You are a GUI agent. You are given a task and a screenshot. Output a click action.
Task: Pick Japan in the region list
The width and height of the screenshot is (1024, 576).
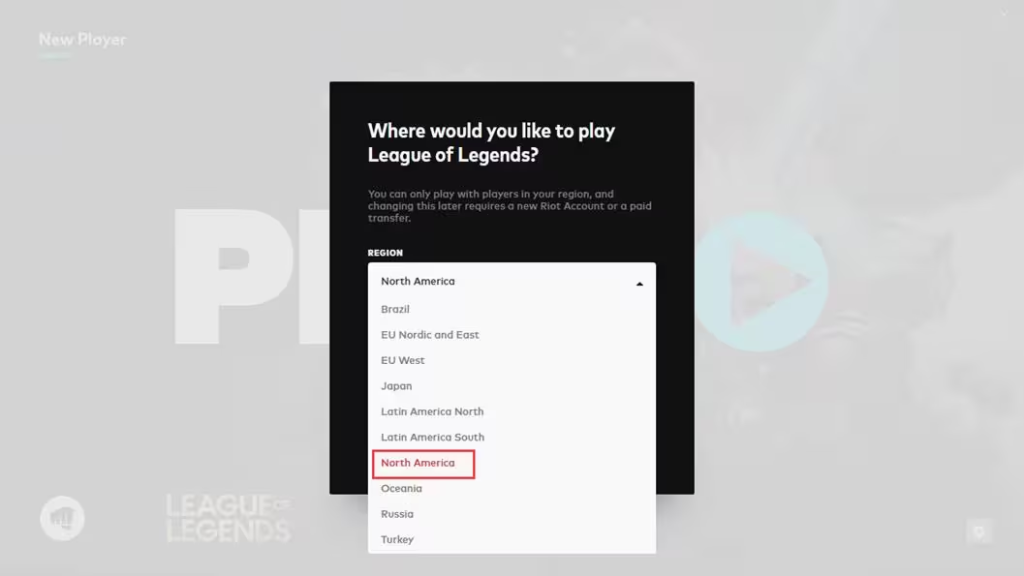pos(396,386)
